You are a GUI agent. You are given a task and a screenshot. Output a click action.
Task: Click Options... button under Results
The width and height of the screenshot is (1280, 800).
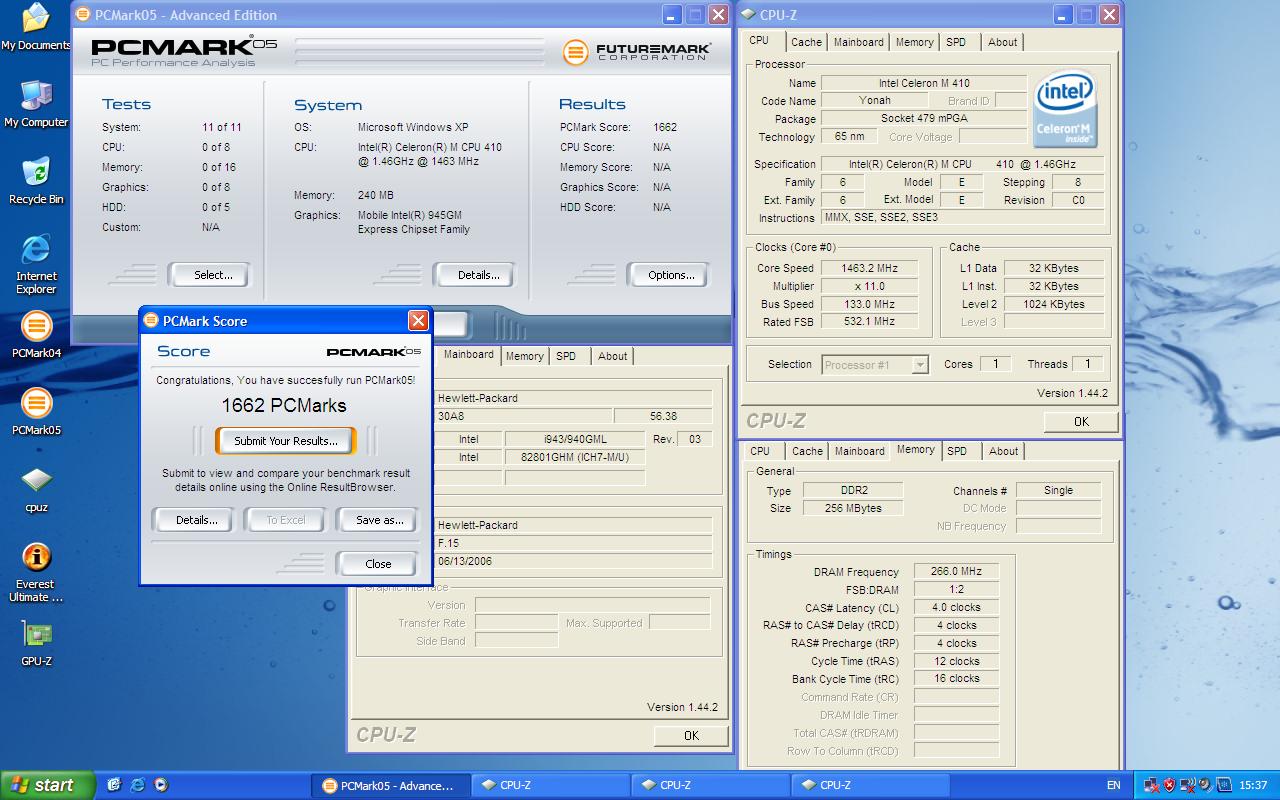[x=667, y=275]
